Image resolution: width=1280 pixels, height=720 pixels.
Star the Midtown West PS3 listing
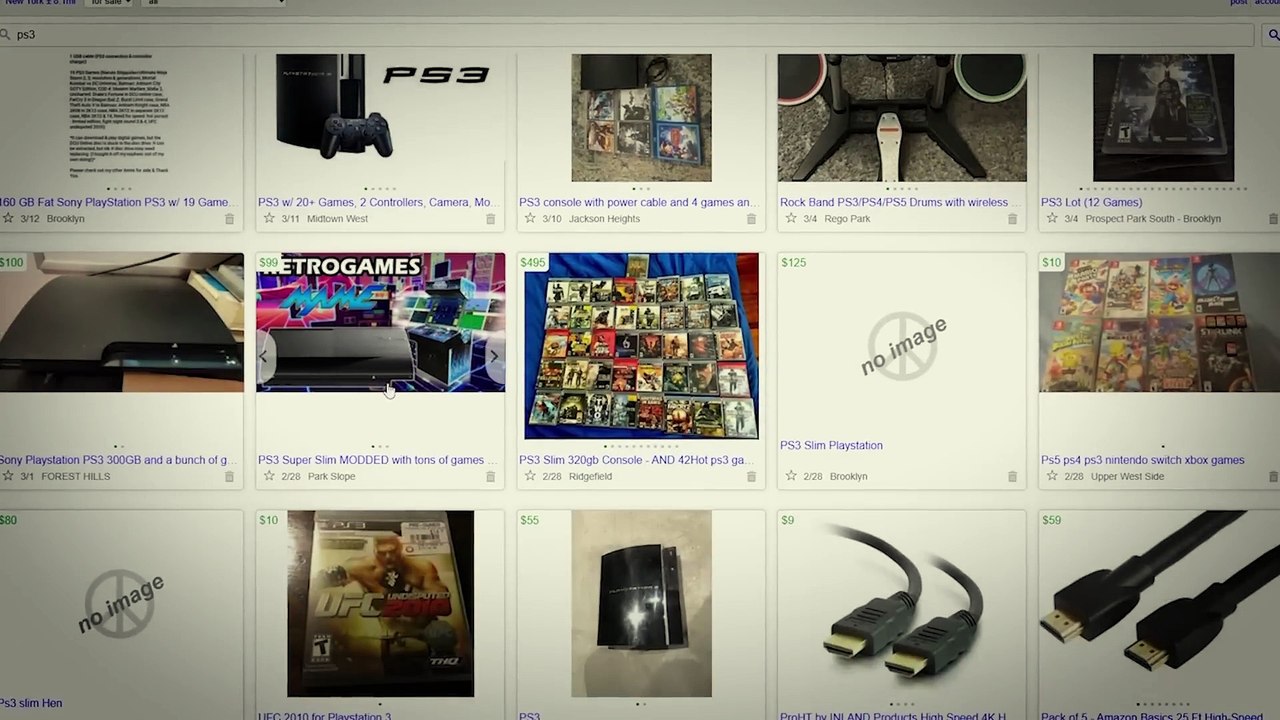point(269,218)
